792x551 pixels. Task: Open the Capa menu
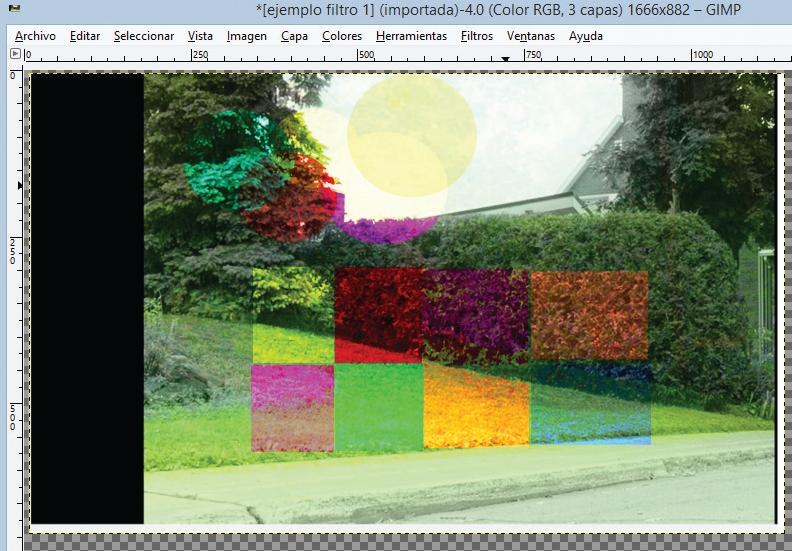tap(294, 36)
